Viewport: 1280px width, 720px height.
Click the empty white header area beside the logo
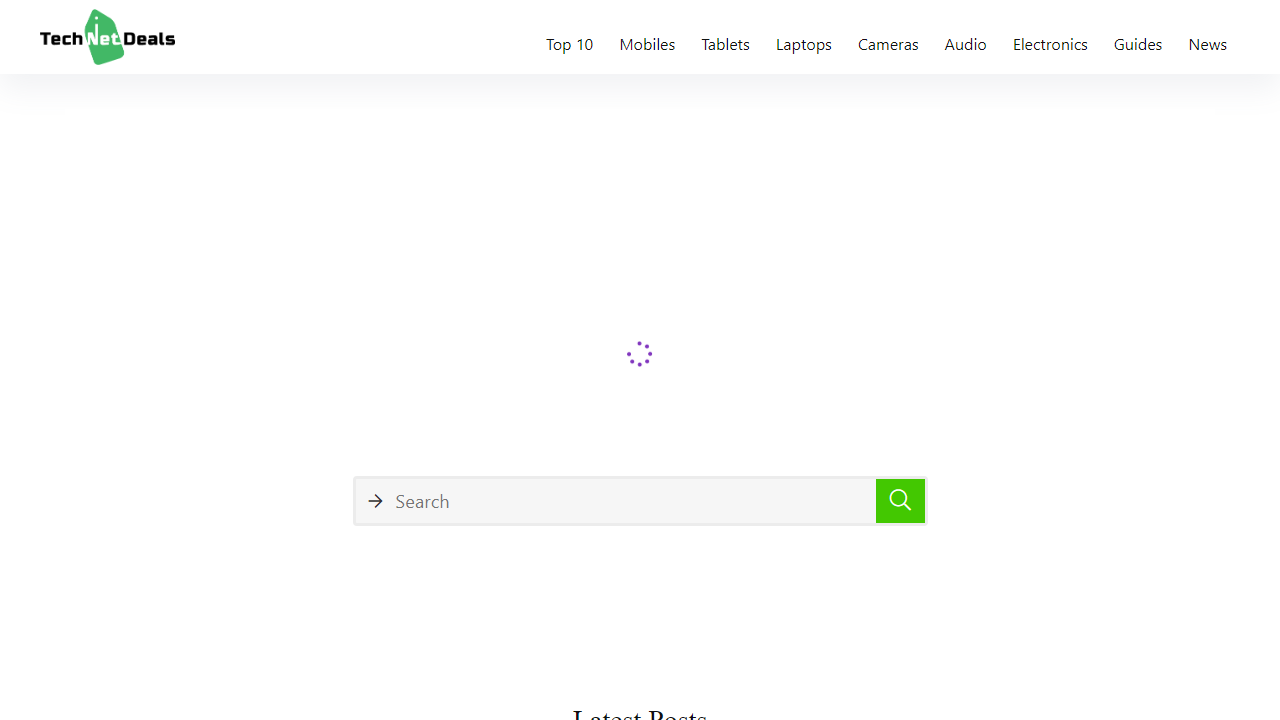coord(350,38)
